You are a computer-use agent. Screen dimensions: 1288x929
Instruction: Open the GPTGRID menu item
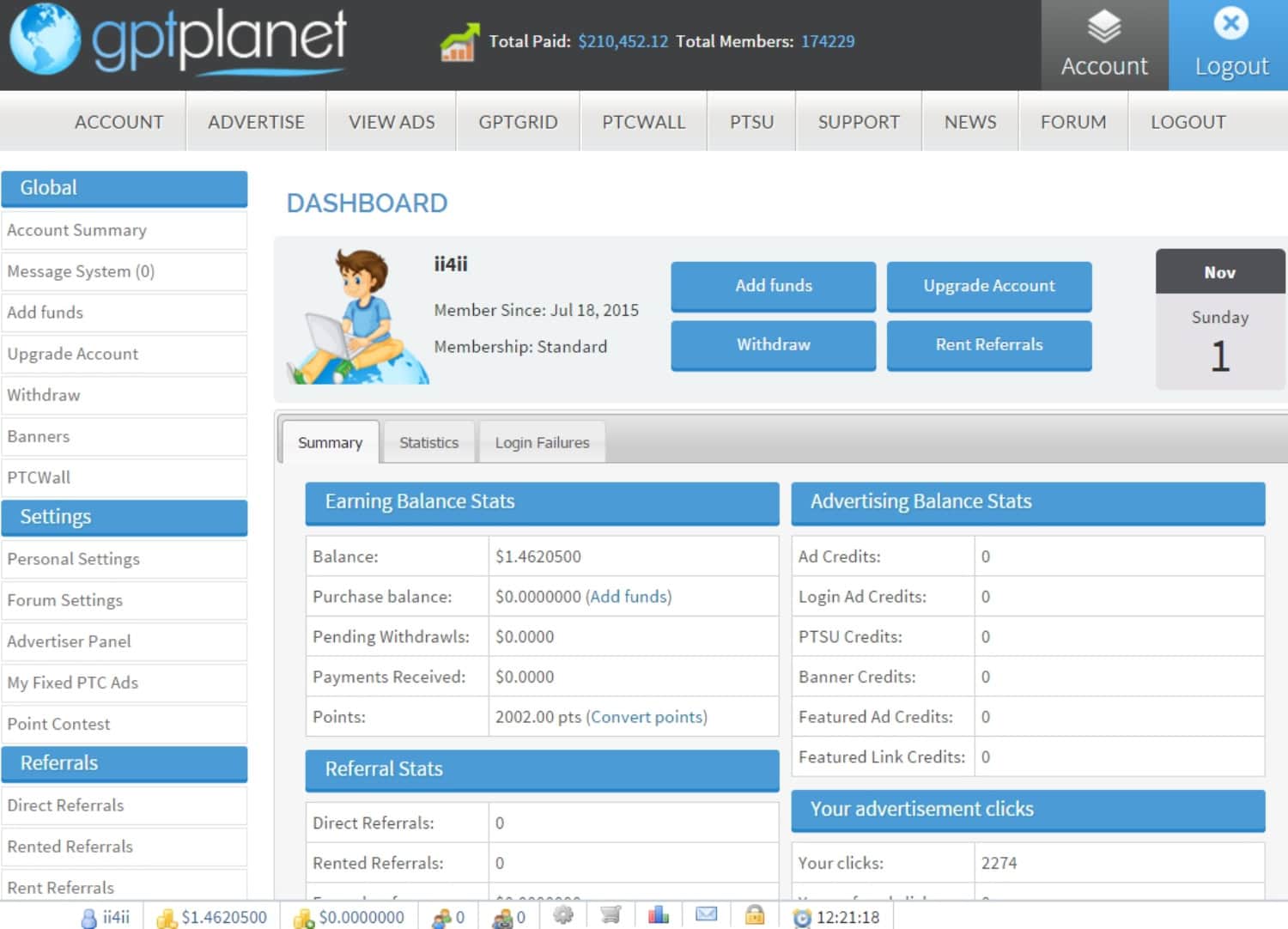(x=518, y=122)
